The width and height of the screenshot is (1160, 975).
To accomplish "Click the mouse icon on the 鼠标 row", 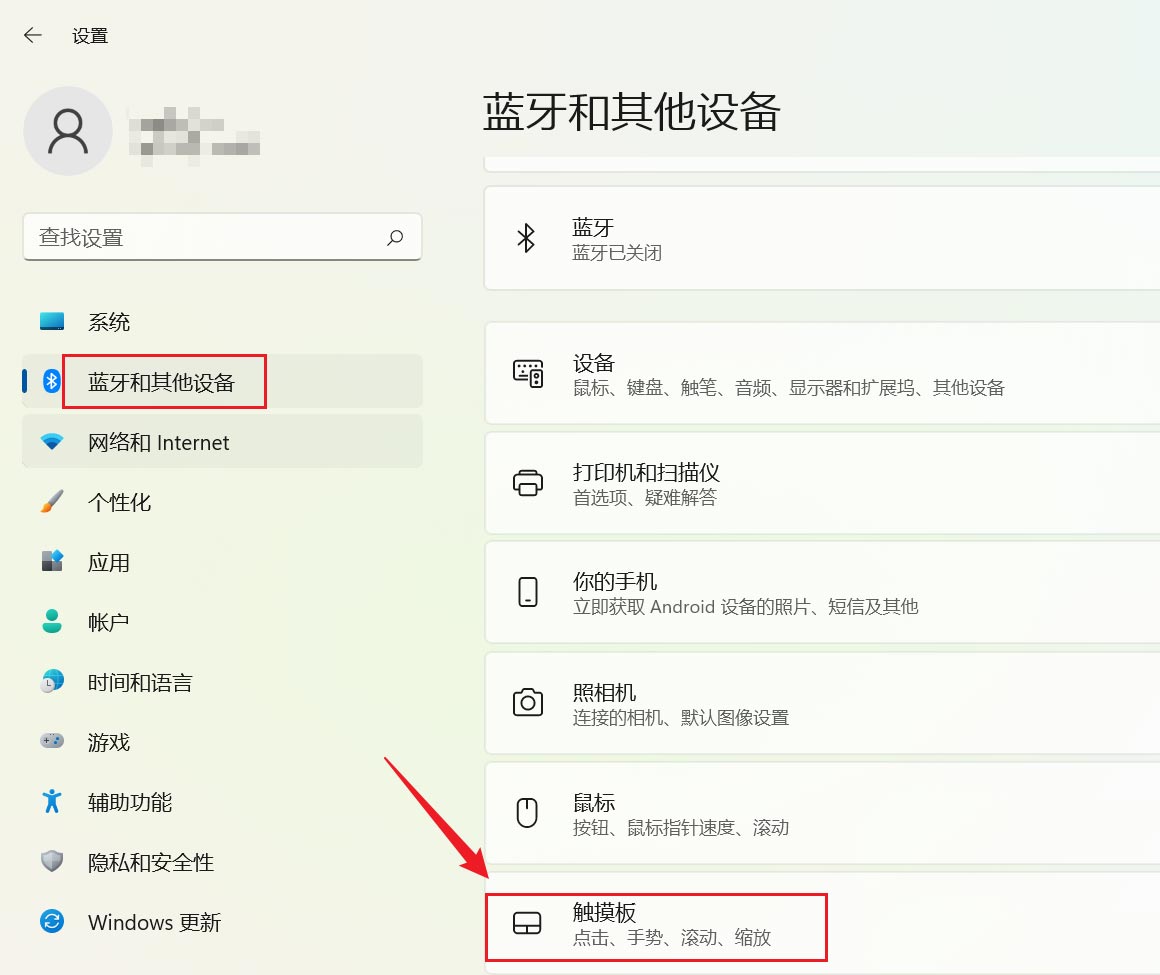I will pos(528,813).
